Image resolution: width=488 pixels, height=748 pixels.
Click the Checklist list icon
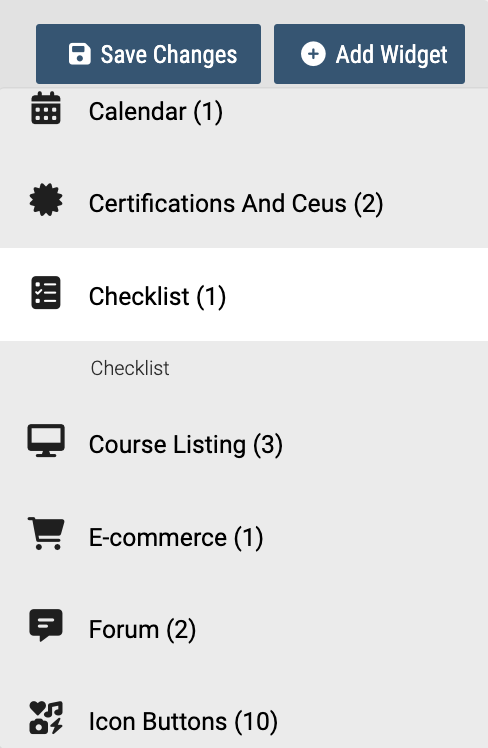pos(46,292)
